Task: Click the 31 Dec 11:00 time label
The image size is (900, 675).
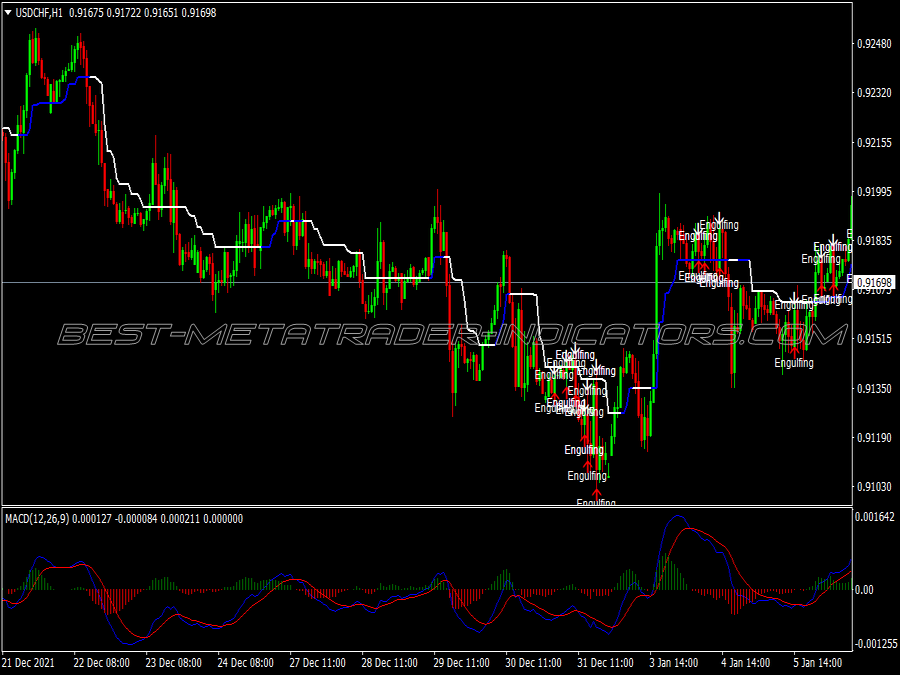Action: click(606, 662)
